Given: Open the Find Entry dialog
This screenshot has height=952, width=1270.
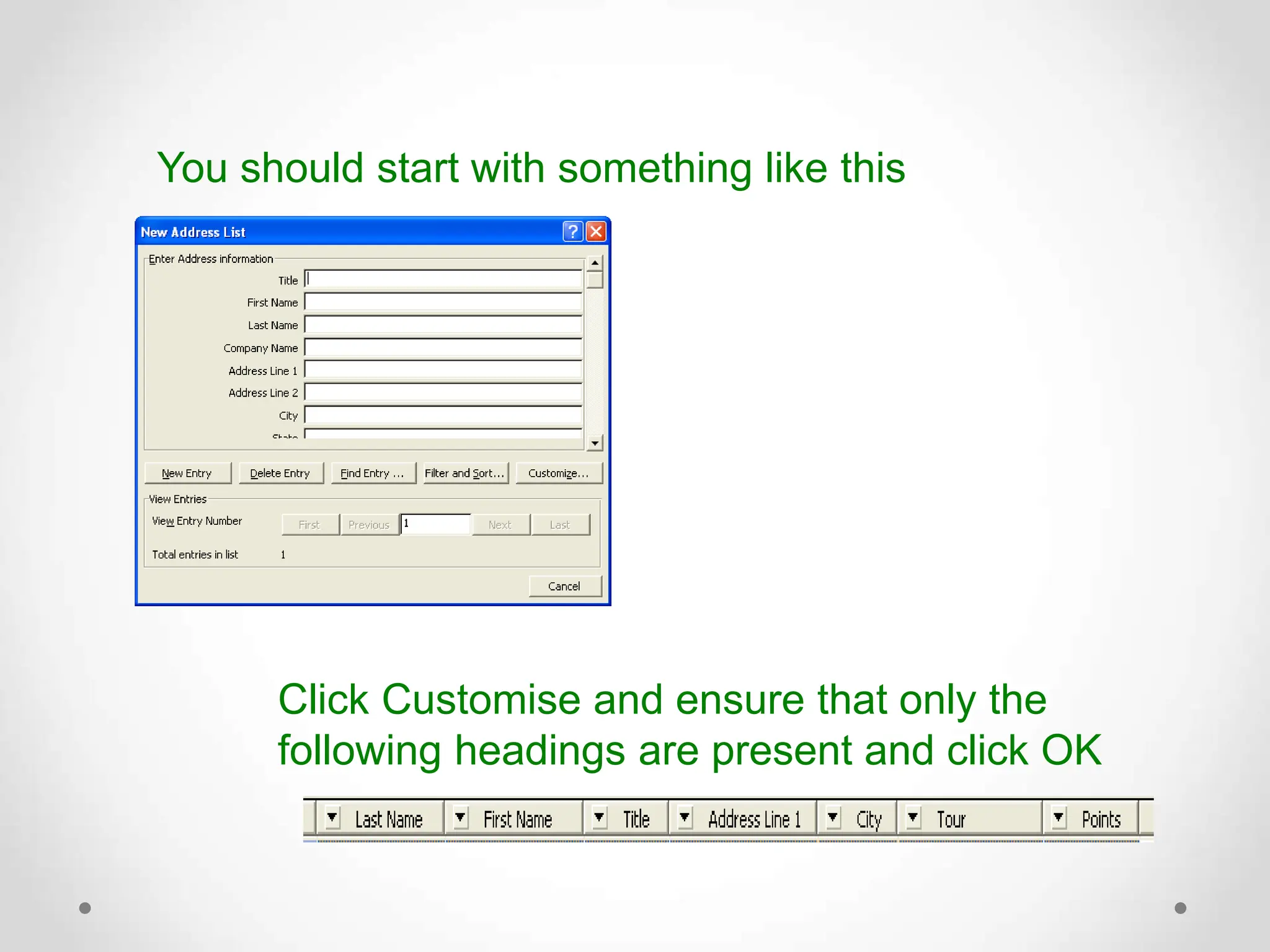Looking at the screenshot, I should point(373,474).
